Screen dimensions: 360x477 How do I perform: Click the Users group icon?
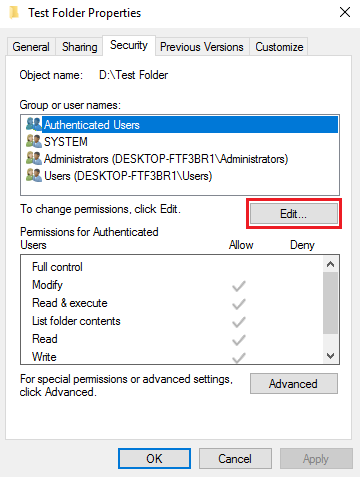click(x=34, y=175)
